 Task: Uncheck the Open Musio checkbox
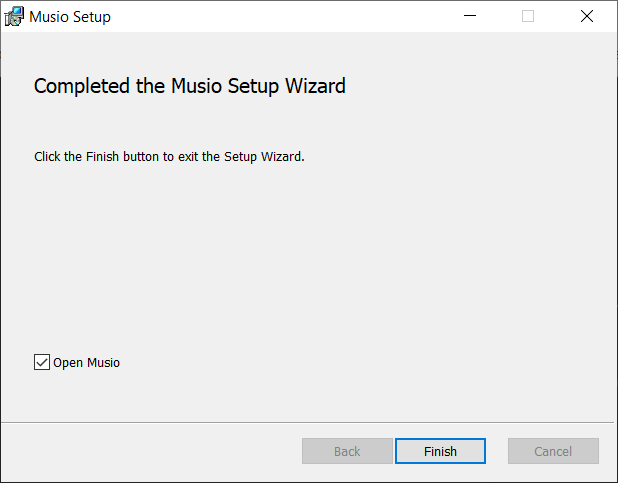[41, 362]
